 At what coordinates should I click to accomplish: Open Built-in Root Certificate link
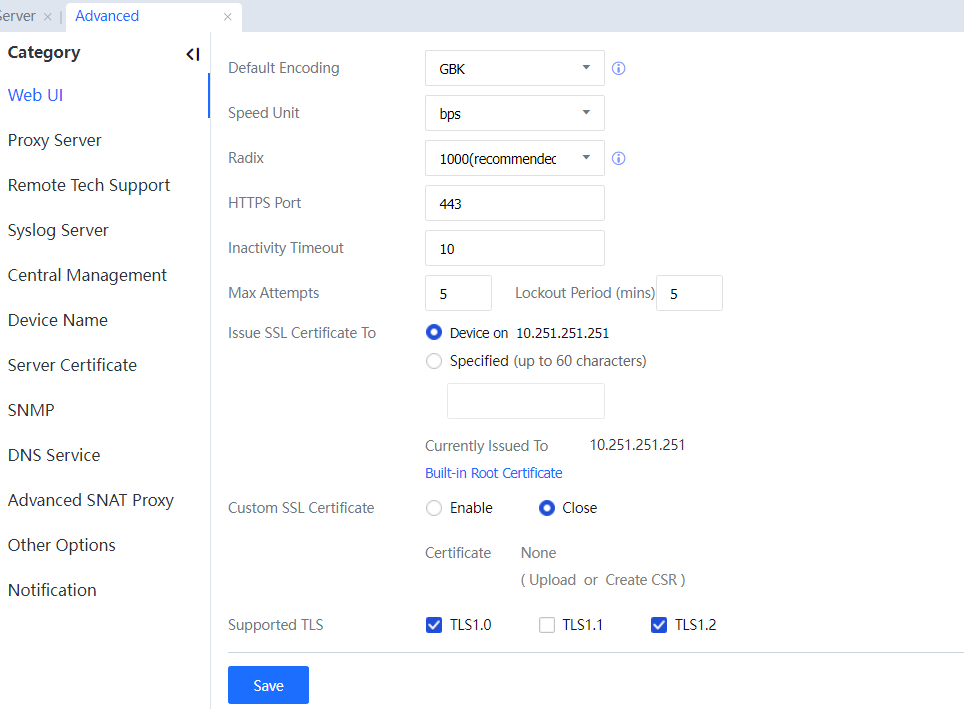pos(494,473)
